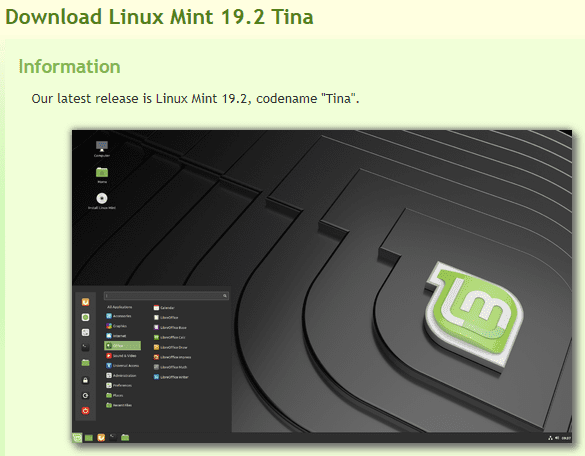
Task: Click the Linux Mint menu button on panel
Action: (77, 437)
